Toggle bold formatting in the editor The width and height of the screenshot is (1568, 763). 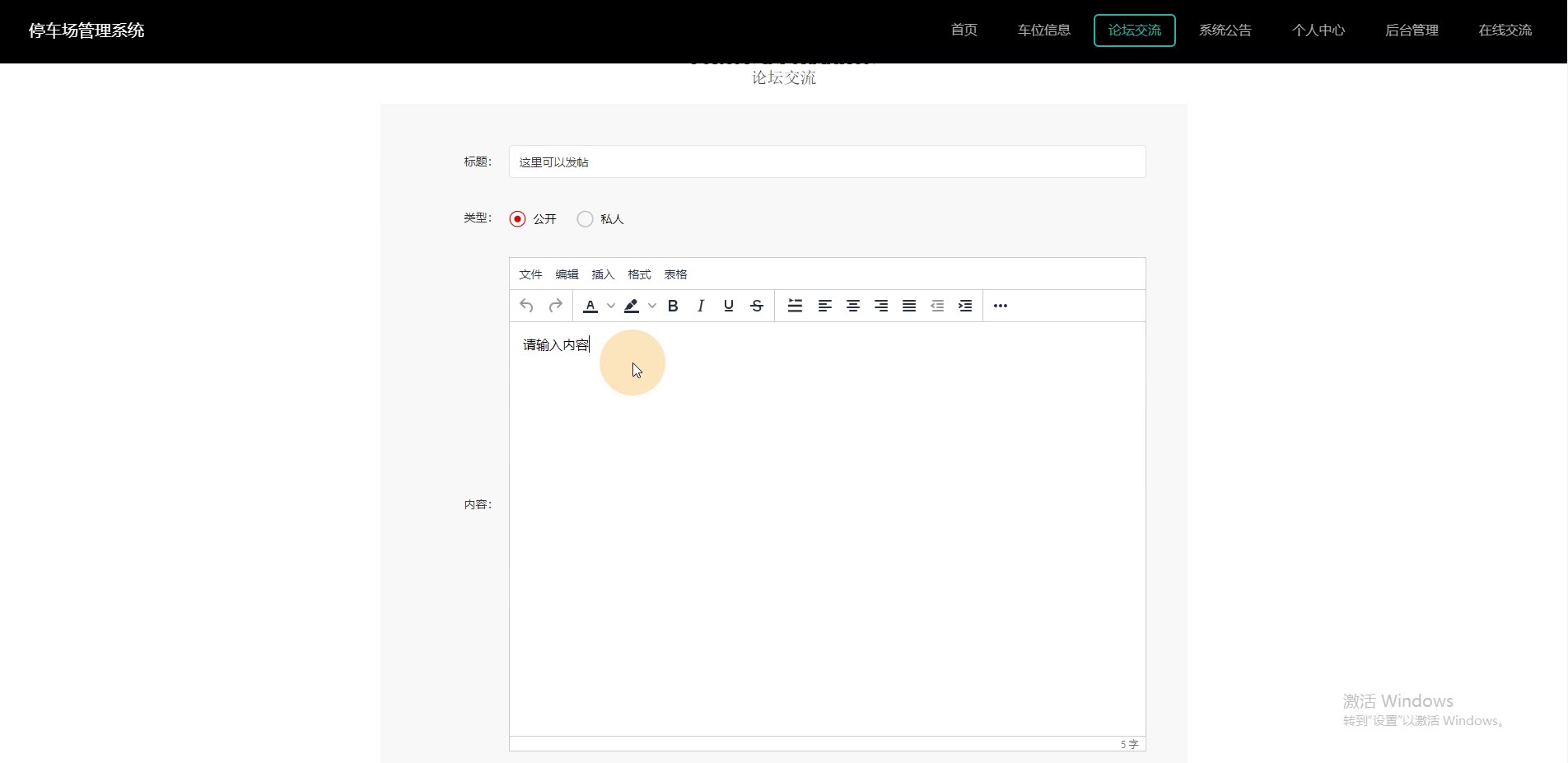[673, 306]
